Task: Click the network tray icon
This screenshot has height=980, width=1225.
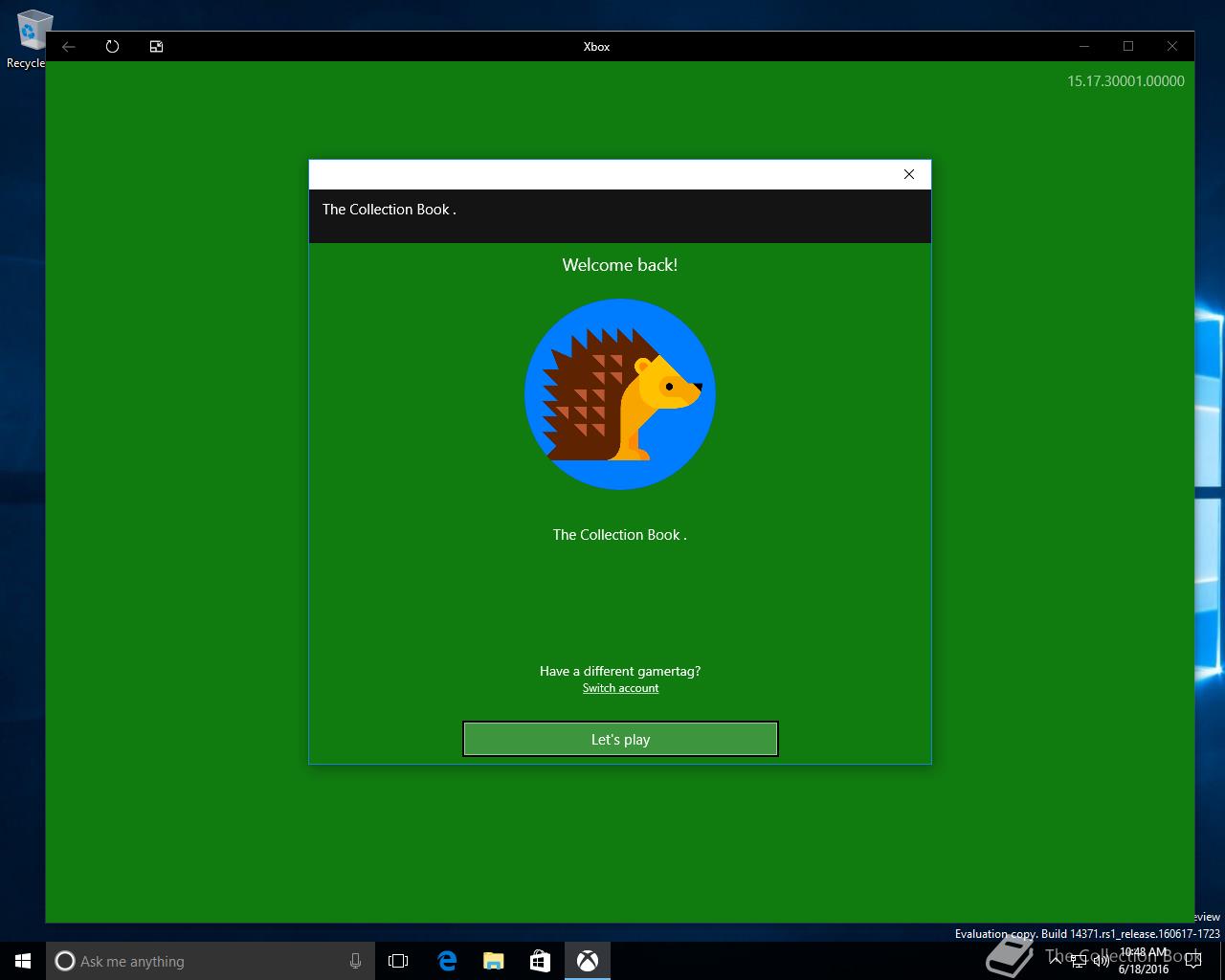Action: [1079, 961]
